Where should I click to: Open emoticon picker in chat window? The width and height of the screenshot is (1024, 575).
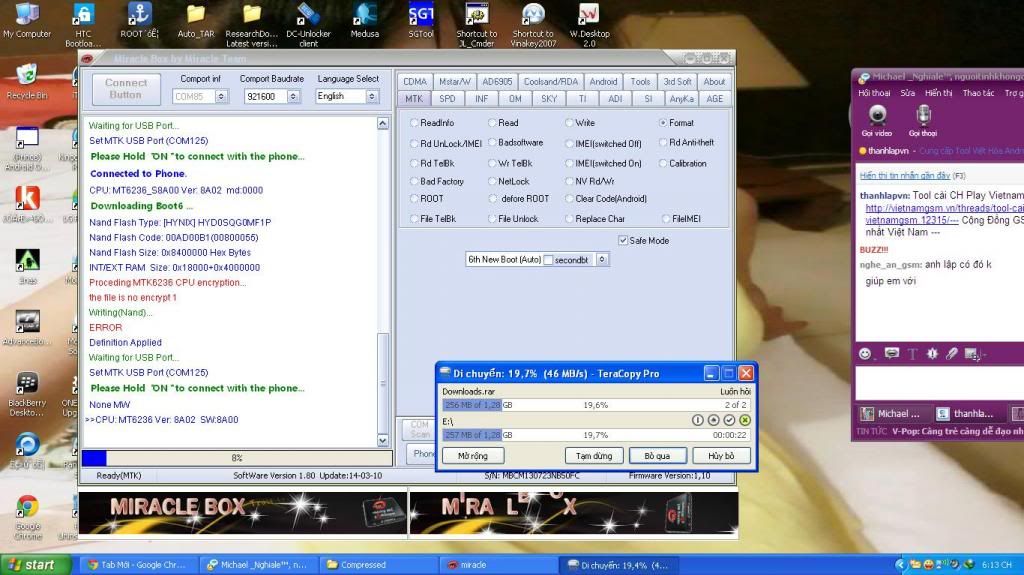tap(865, 353)
